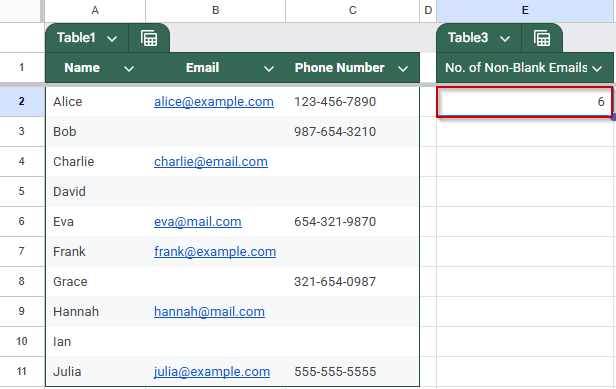Select row 11 header
Screen dimensions: 616x389
[x=22, y=371]
